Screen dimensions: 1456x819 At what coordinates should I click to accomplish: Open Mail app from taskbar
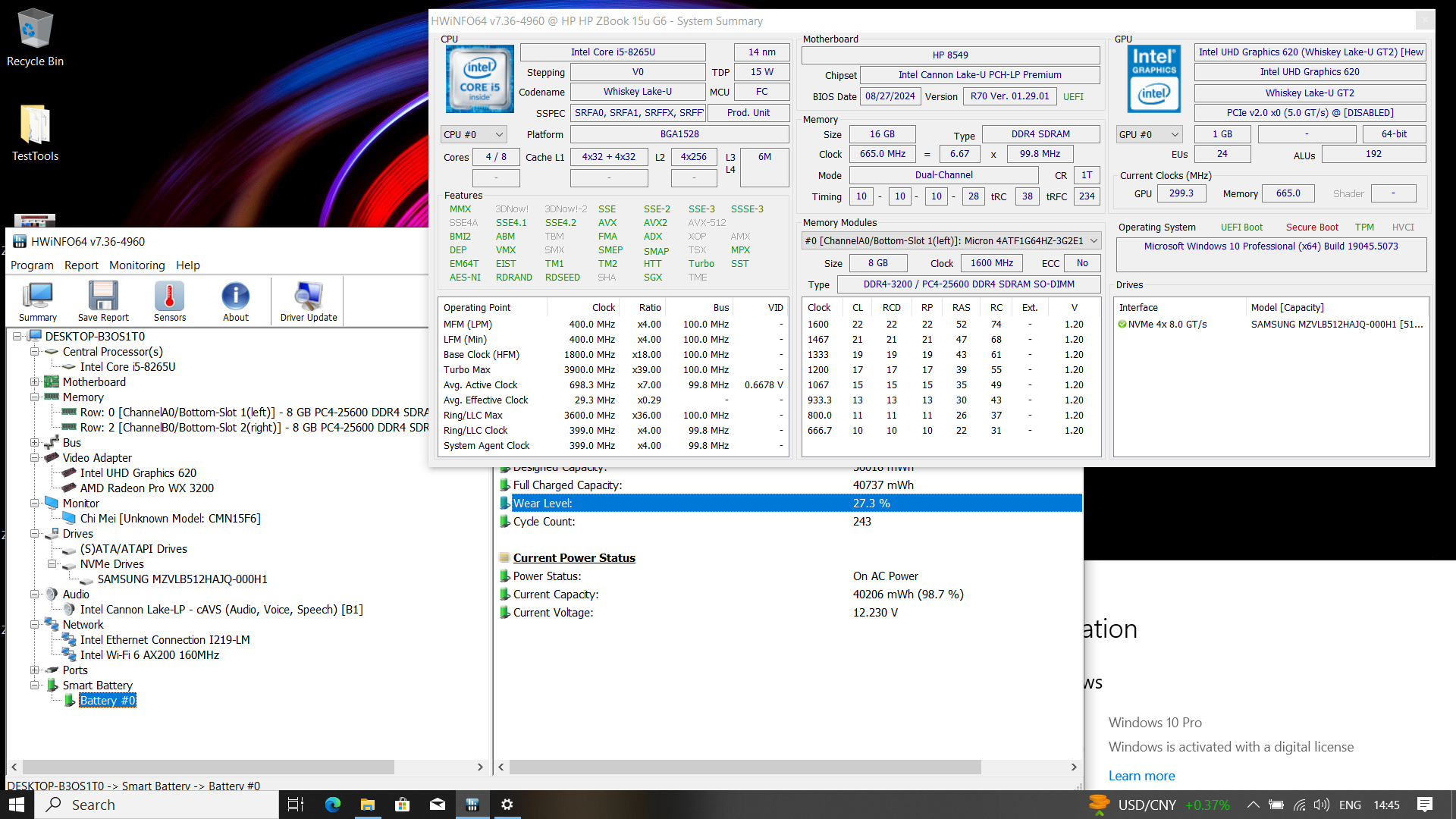click(x=438, y=805)
